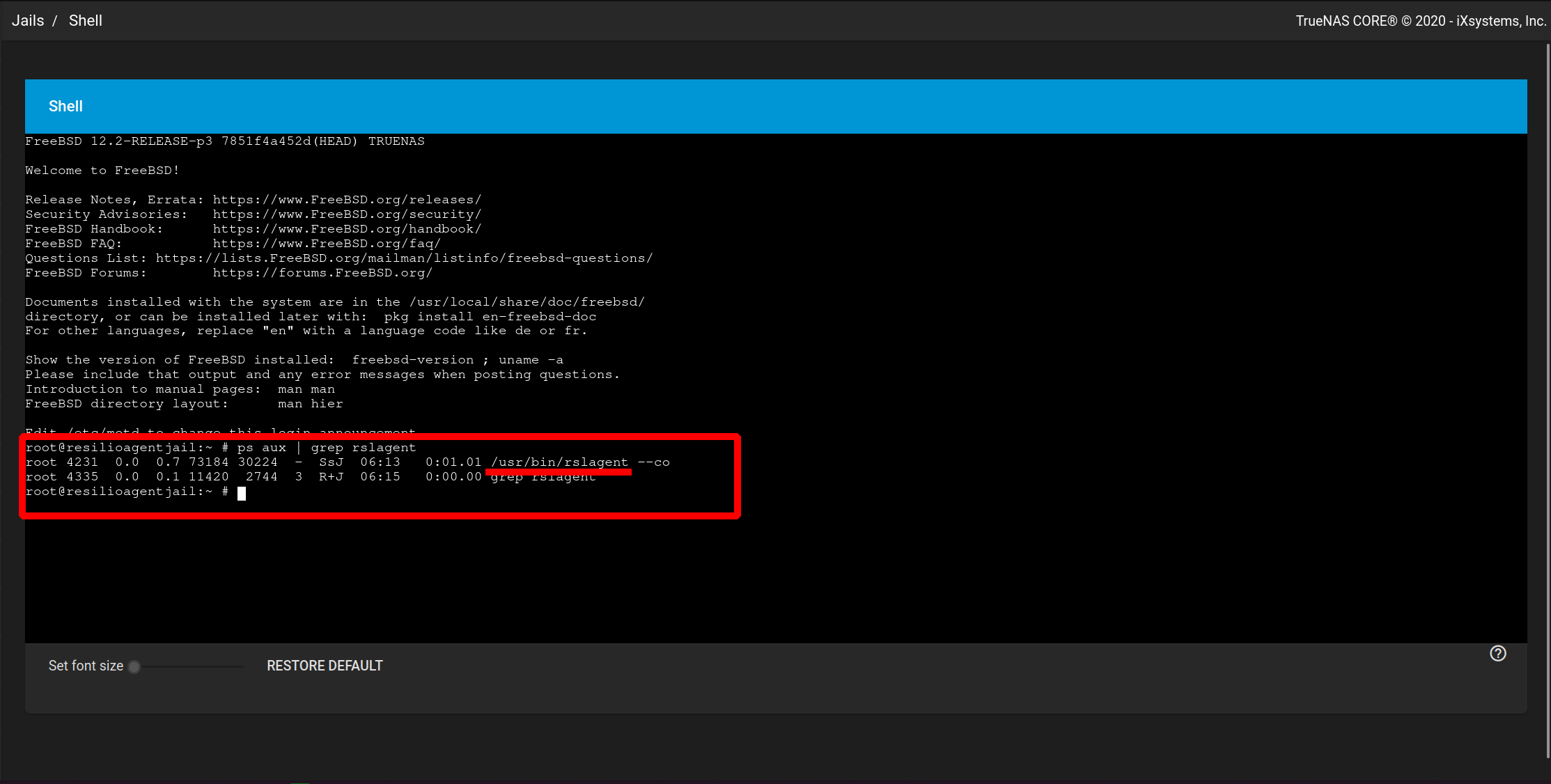Click the Welcome to FreeBSD! line
1551x784 pixels.
(x=102, y=171)
